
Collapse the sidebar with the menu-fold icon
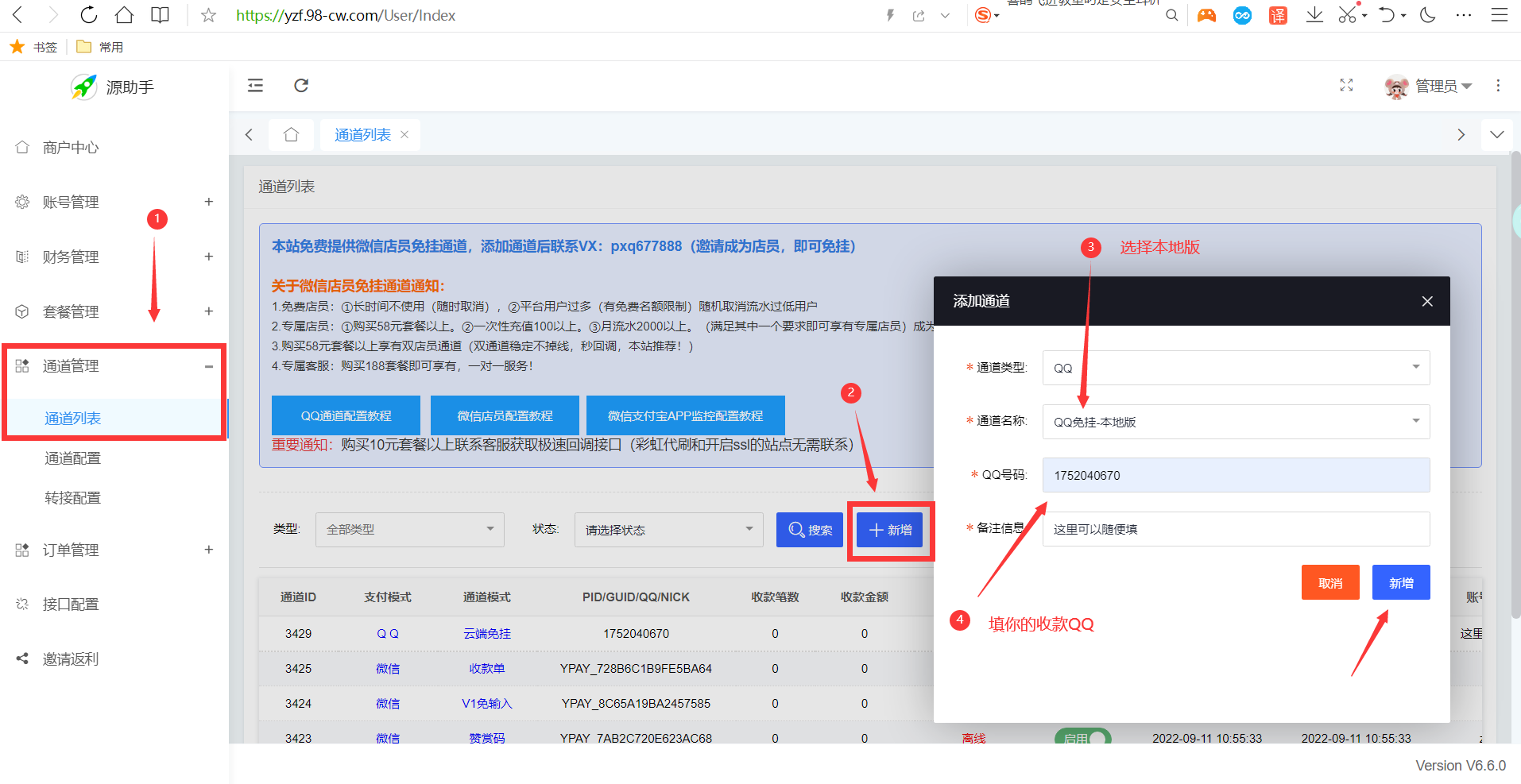pos(255,85)
